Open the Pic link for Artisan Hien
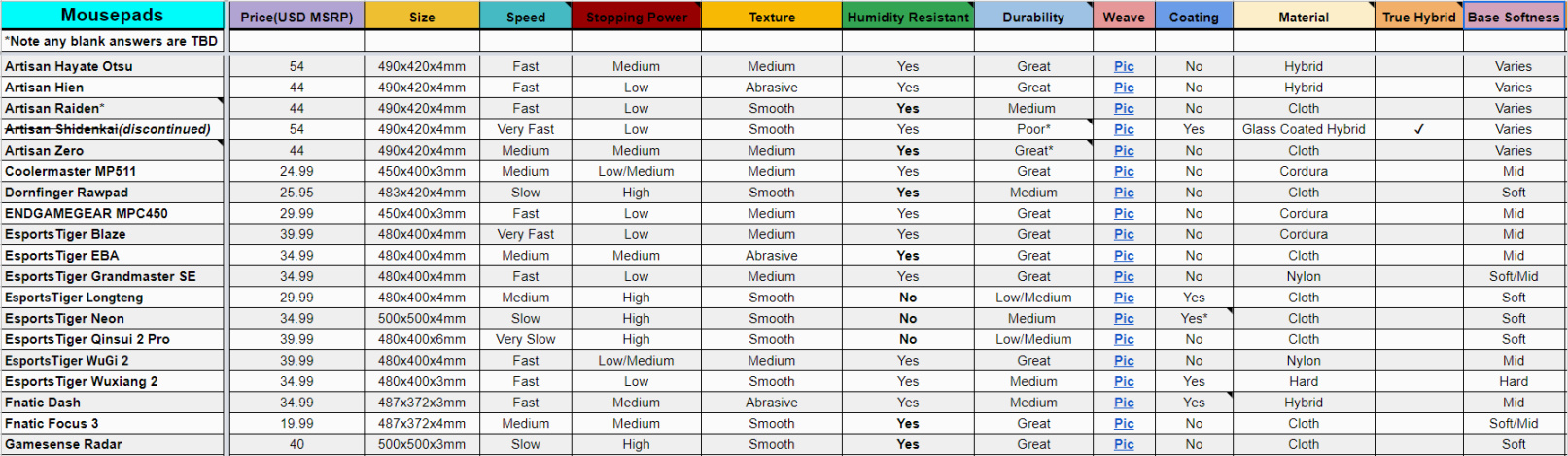This screenshot has height=456, width=1568. pyautogui.click(x=1124, y=88)
